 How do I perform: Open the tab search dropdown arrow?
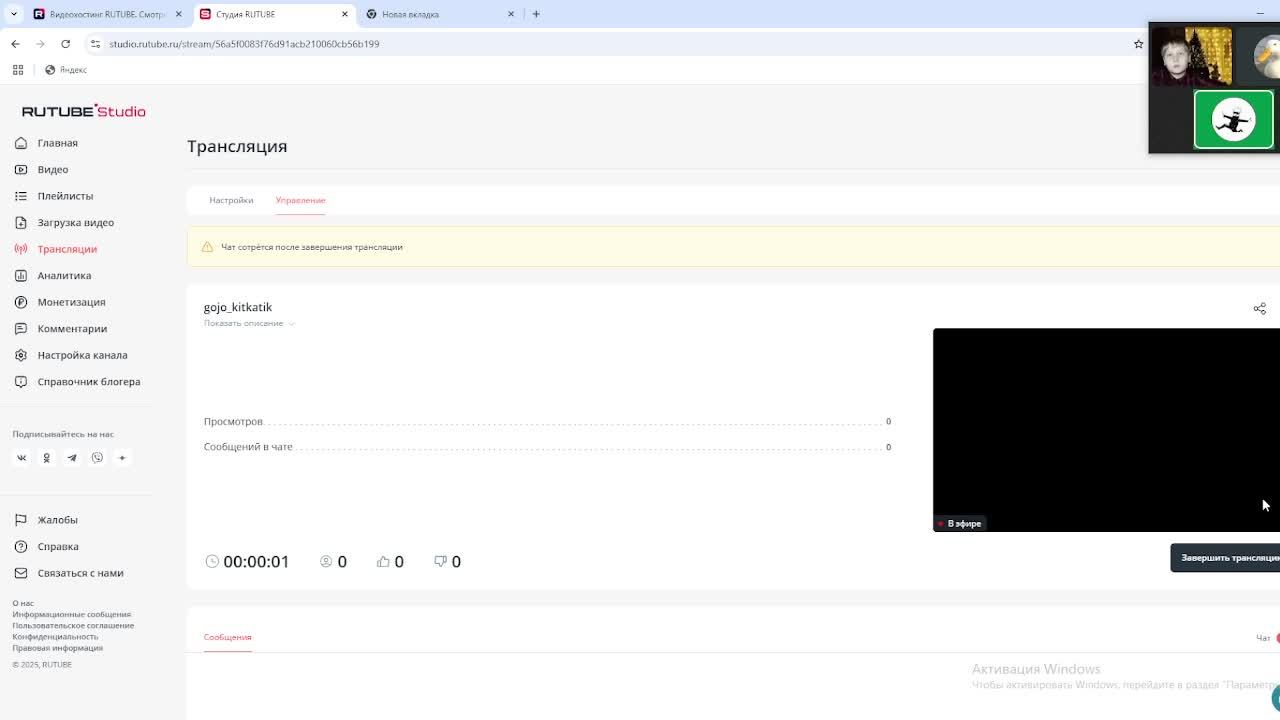pyautogui.click(x=14, y=14)
